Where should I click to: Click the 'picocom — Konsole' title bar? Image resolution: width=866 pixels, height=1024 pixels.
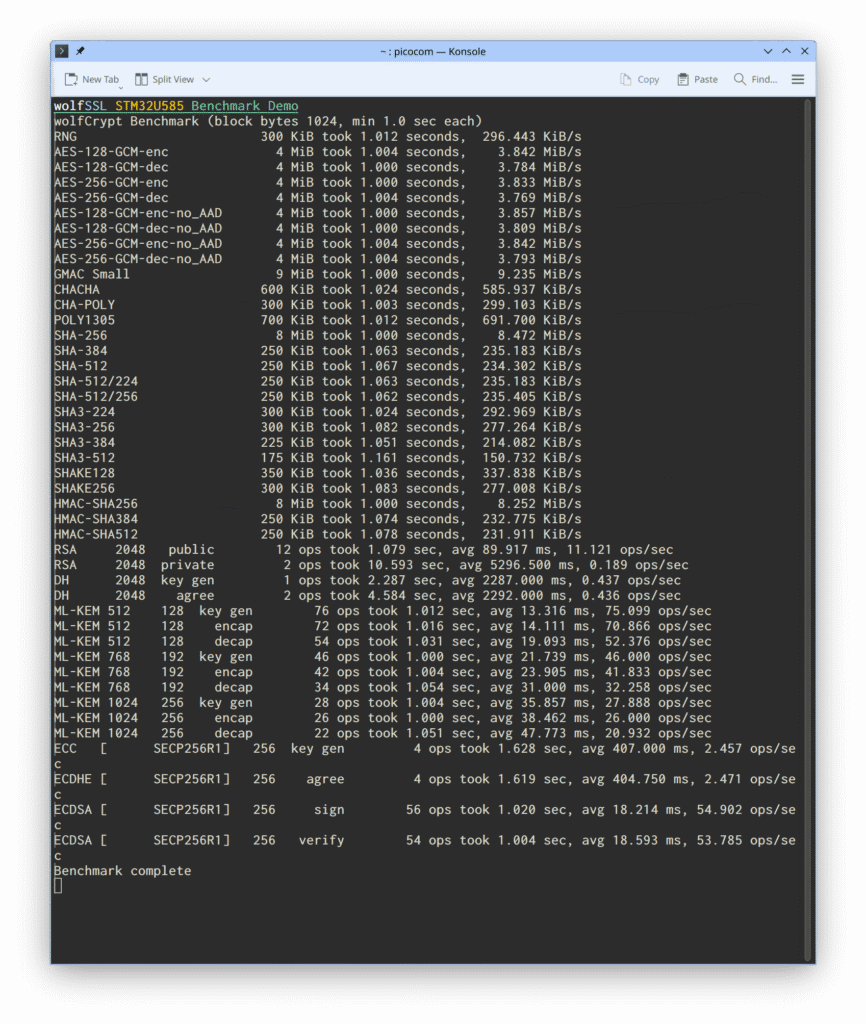[x=432, y=51]
